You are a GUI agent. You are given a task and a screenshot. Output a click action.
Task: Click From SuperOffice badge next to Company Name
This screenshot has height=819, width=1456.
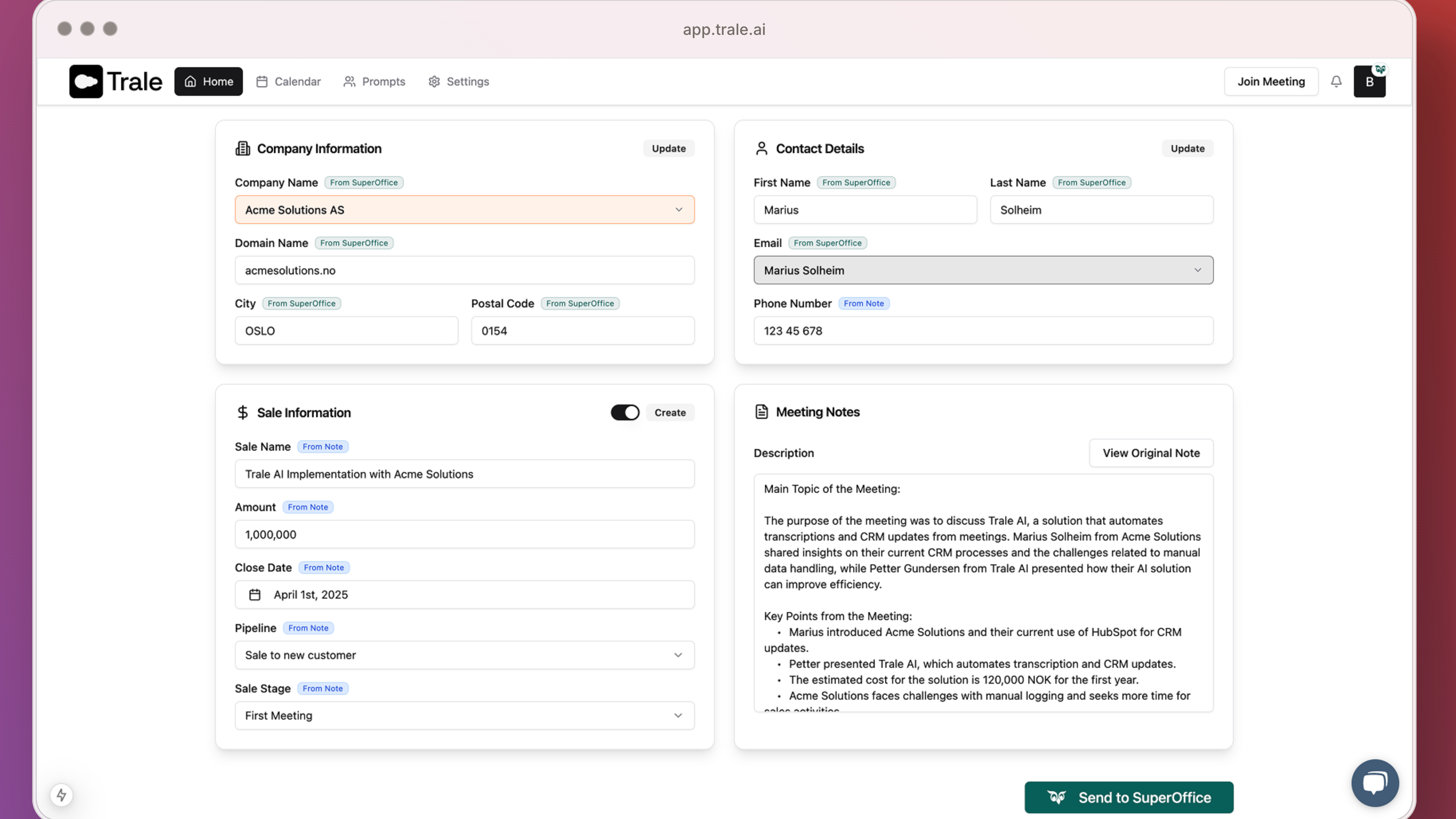[x=364, y=182]
